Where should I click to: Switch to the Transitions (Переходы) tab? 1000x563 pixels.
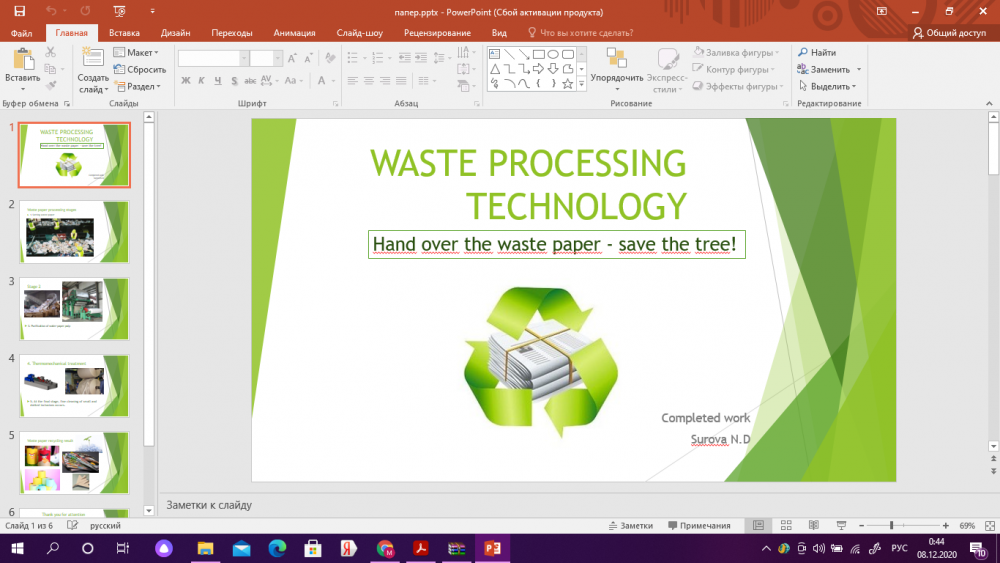tap(232, 33)
